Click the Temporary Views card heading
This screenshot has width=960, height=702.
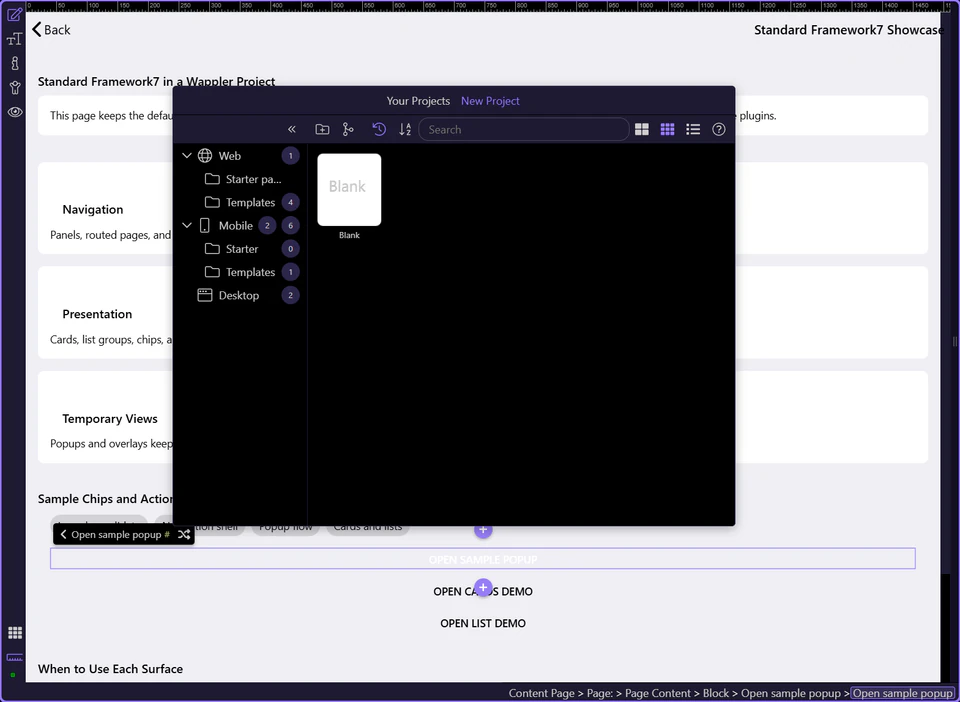(110, 419)
